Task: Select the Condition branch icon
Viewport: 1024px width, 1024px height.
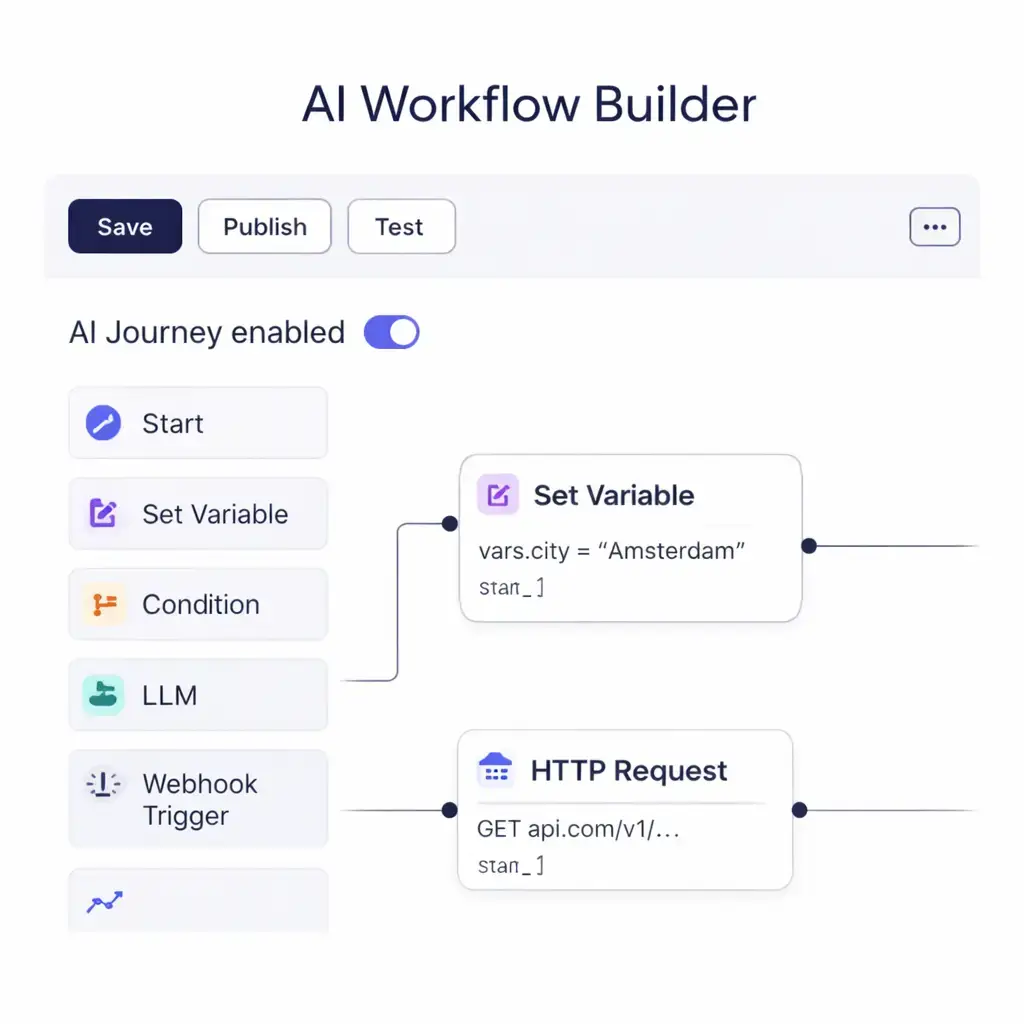Action: [104, 604]
